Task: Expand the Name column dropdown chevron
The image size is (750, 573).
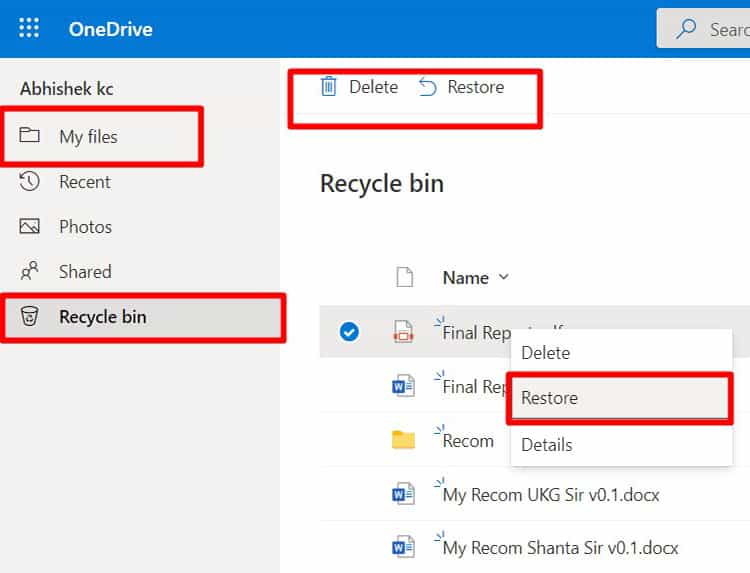Action: 503,276
